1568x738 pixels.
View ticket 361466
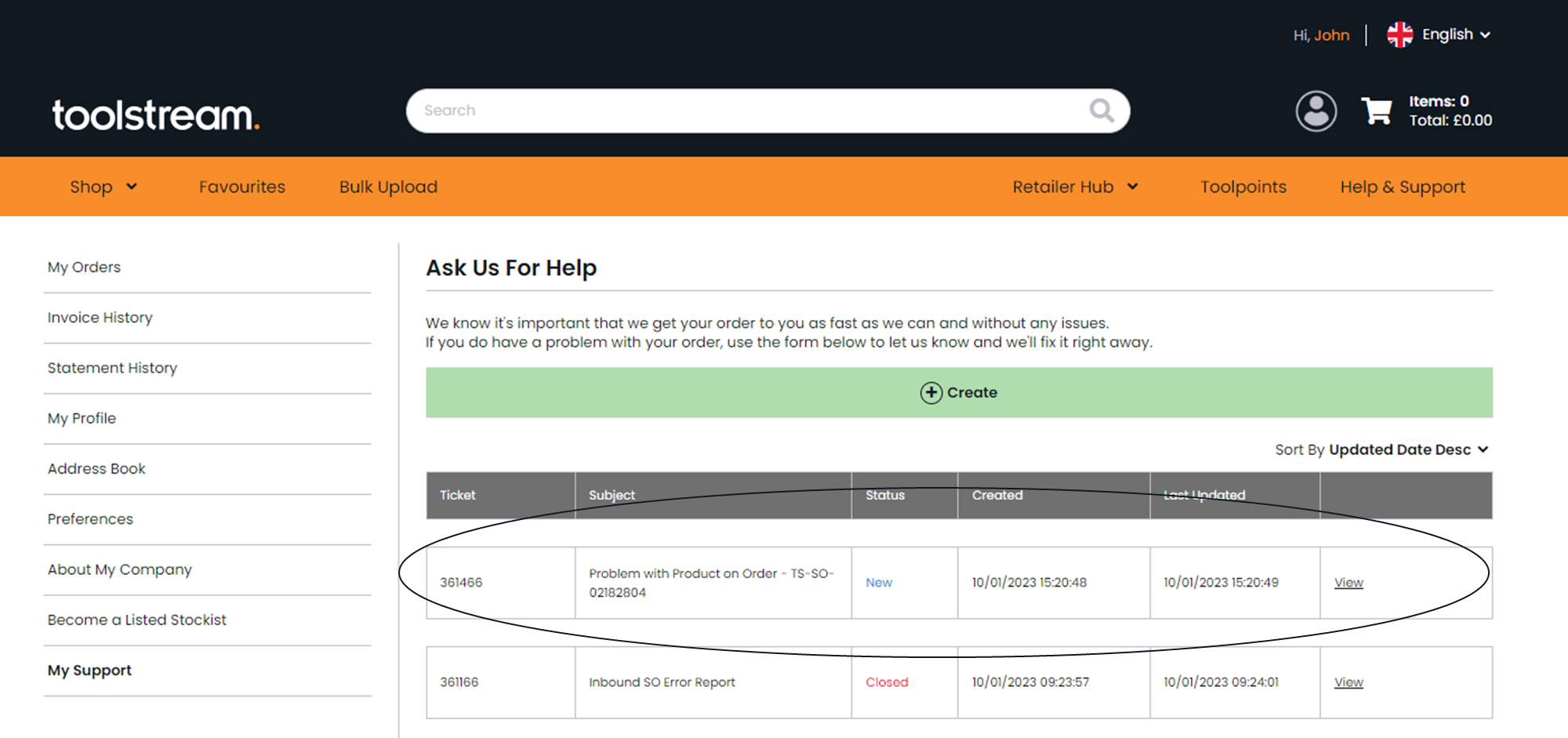click(x=1348, y=582)
